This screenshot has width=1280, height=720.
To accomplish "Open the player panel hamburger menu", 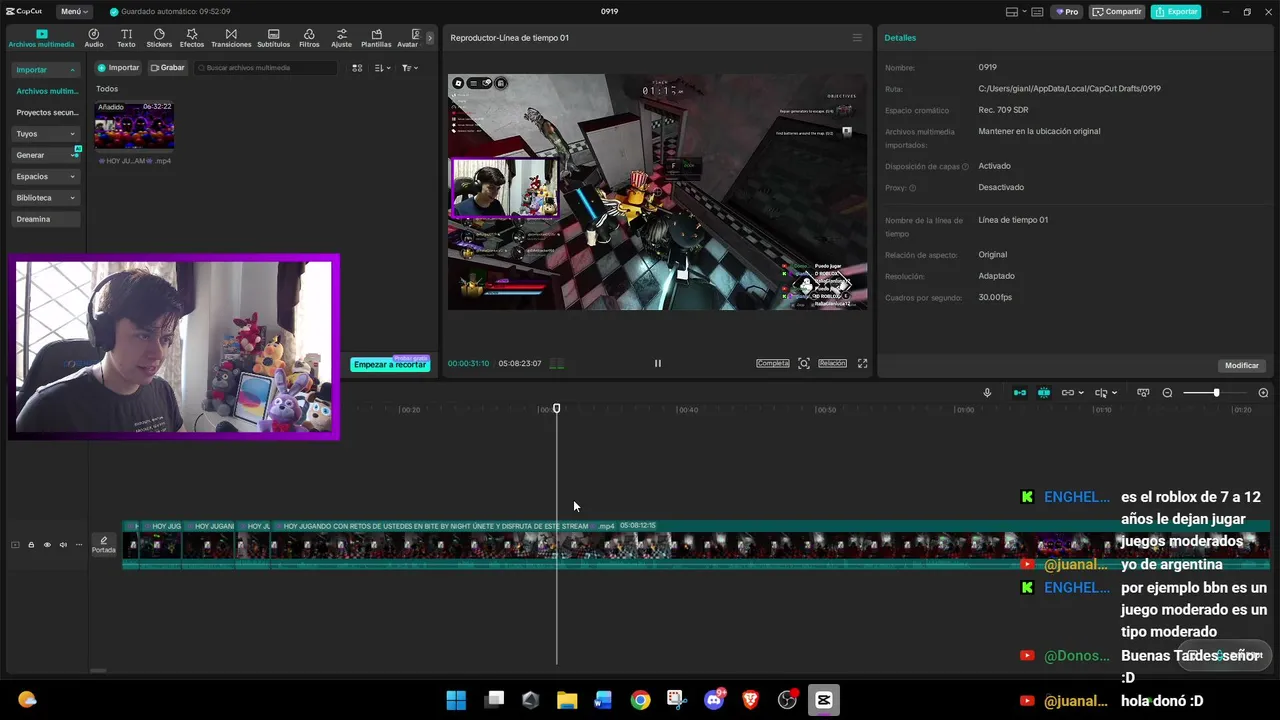I will tap(857, 38).
